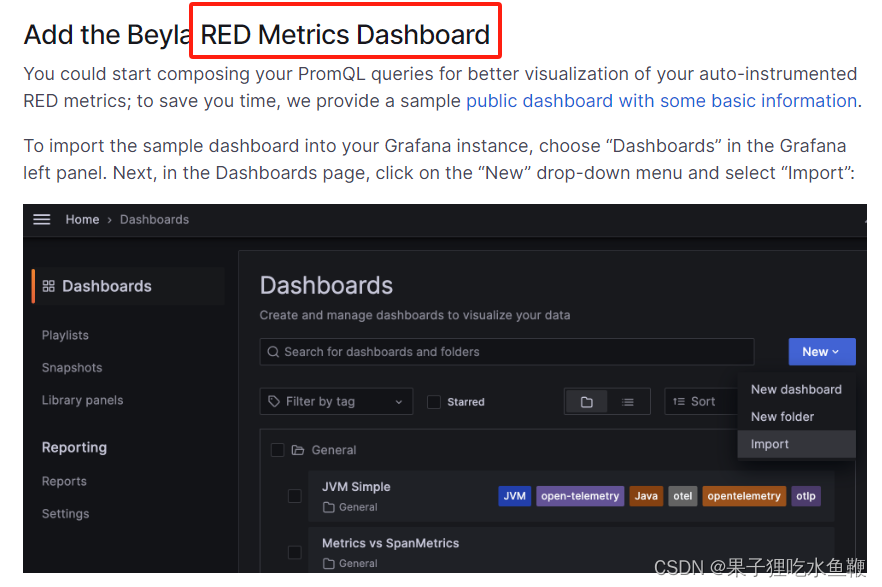This screenshot has height=587, width=882.
Task: Switch to folder view icon
Action: click(x=586, y=402)
